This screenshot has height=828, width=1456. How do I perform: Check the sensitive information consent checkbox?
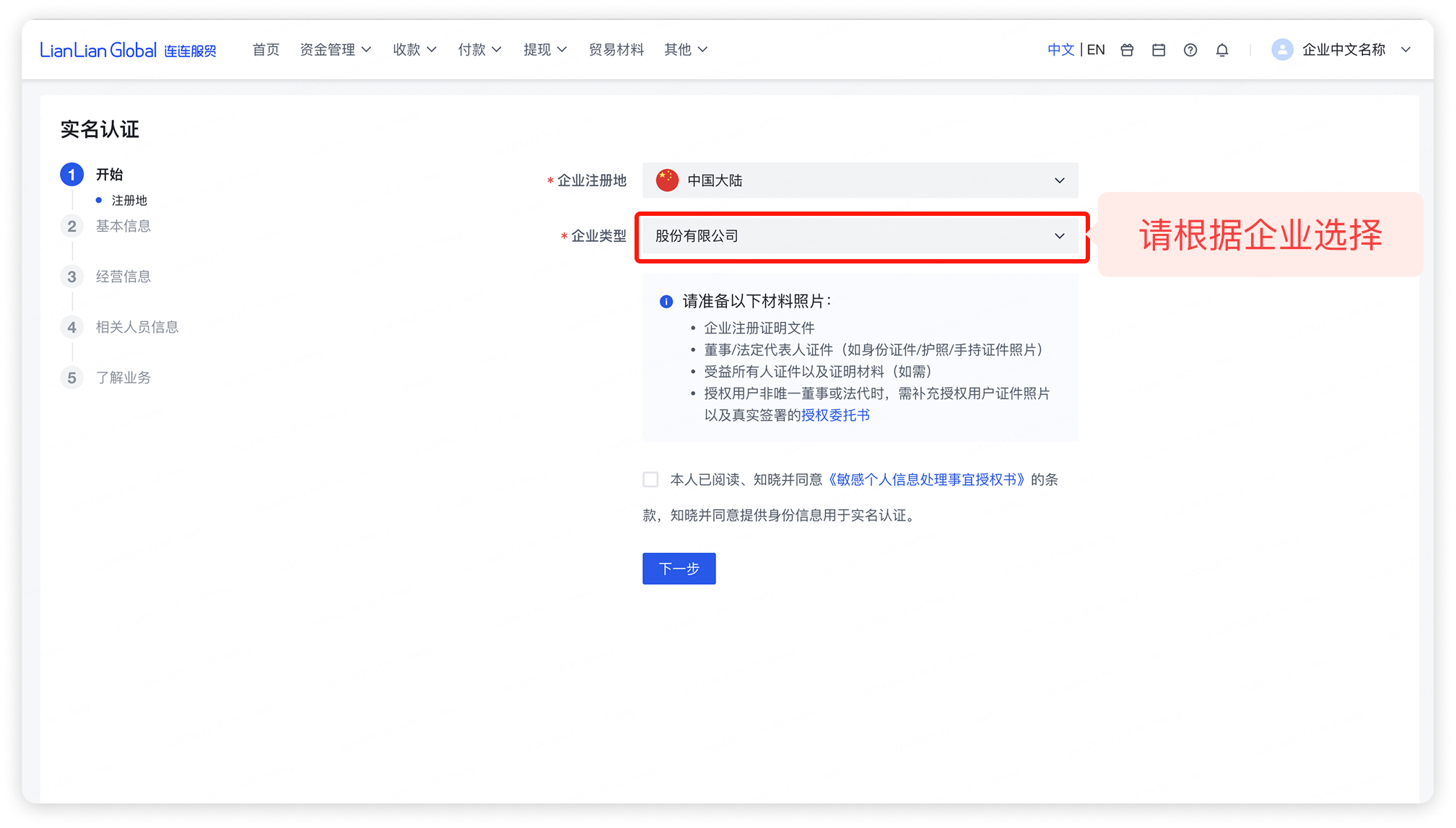click(650, 479)
